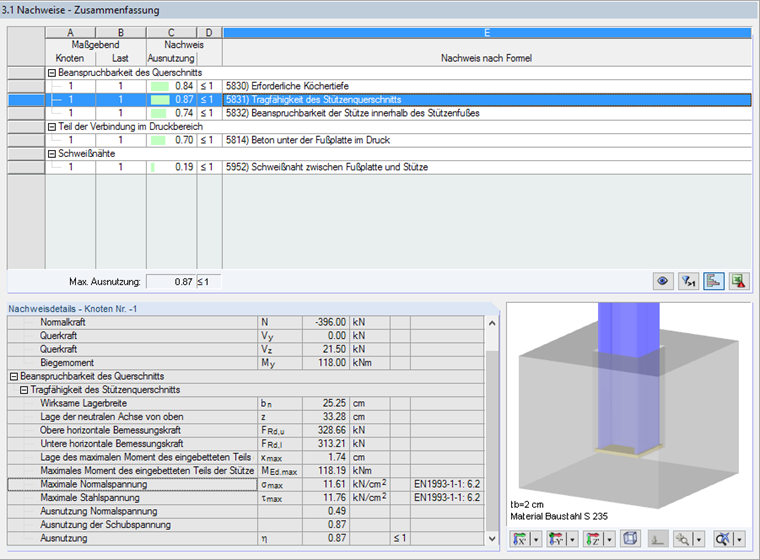Click green utilization bar 0.84
This screenshot has height=560, width=760.
159,86
